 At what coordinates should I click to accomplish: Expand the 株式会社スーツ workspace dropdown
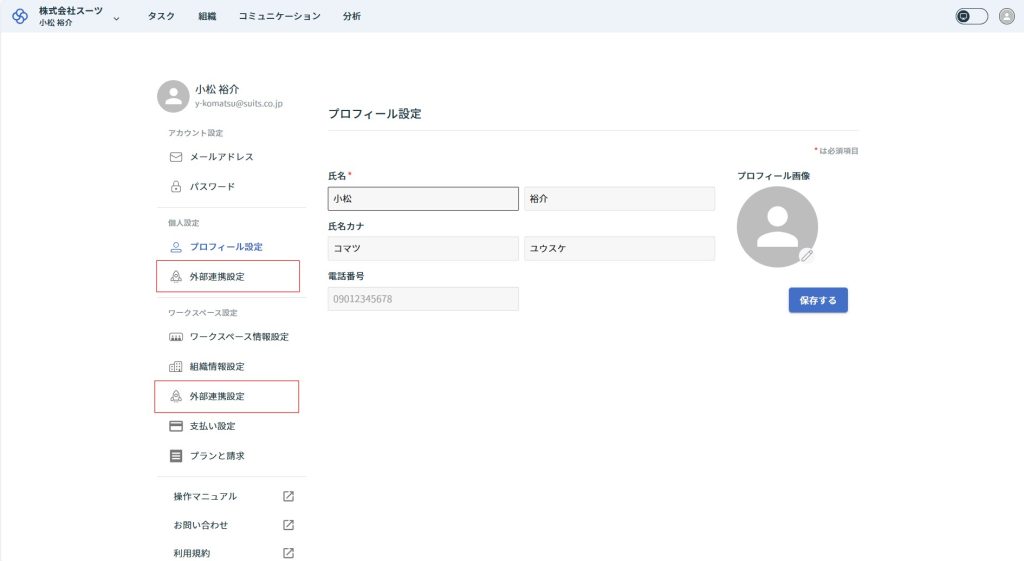point(116,18)
